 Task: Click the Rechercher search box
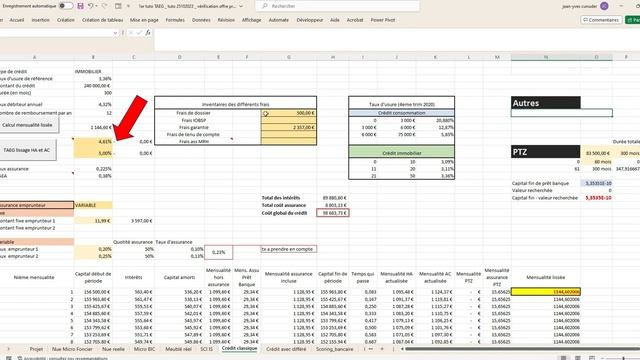pyautogui.click(x=338, y=6)
